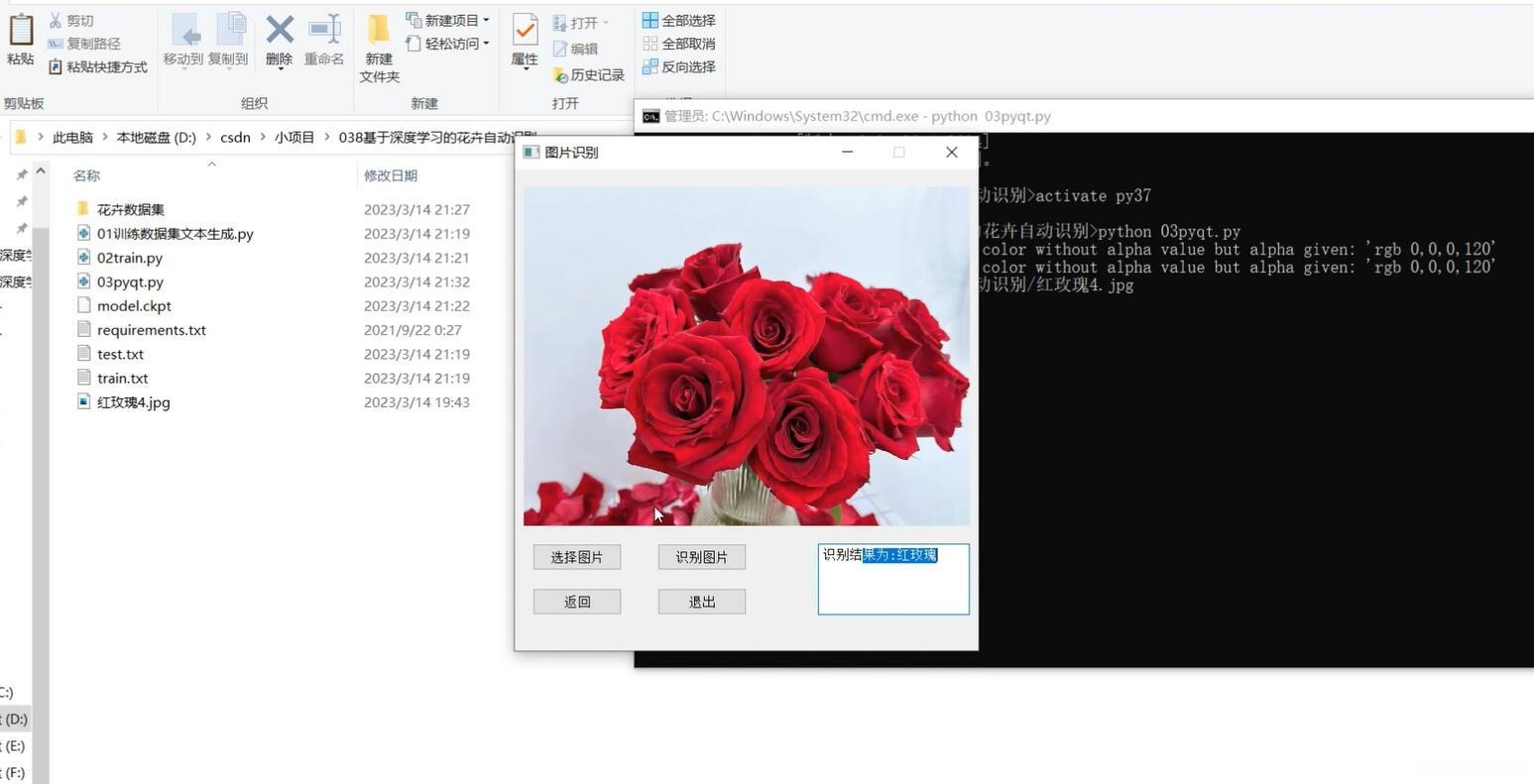Sort files by the 名称 column header
The width and height of the screenshot is (1534, 784).
pos(86,175)
